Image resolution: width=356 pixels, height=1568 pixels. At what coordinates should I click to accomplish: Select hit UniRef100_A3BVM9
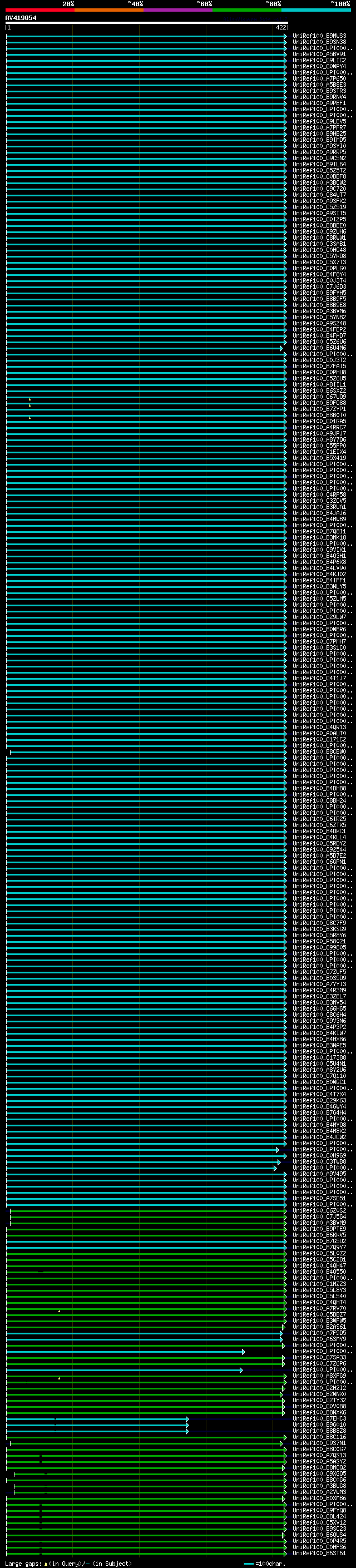pyautogui.click(x=319, y=1222)
